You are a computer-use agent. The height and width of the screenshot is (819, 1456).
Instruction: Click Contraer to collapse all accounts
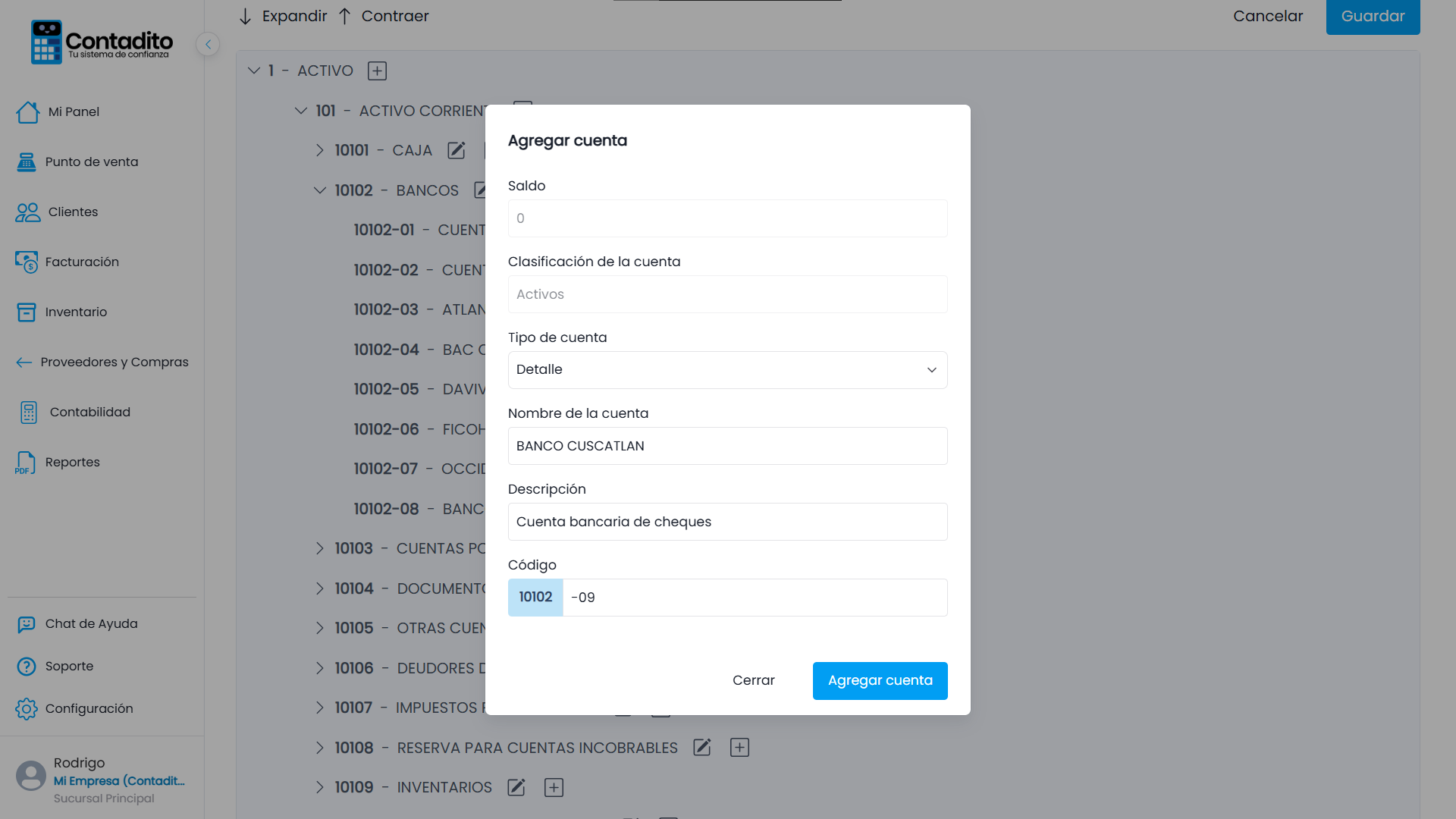coord(384,16)
